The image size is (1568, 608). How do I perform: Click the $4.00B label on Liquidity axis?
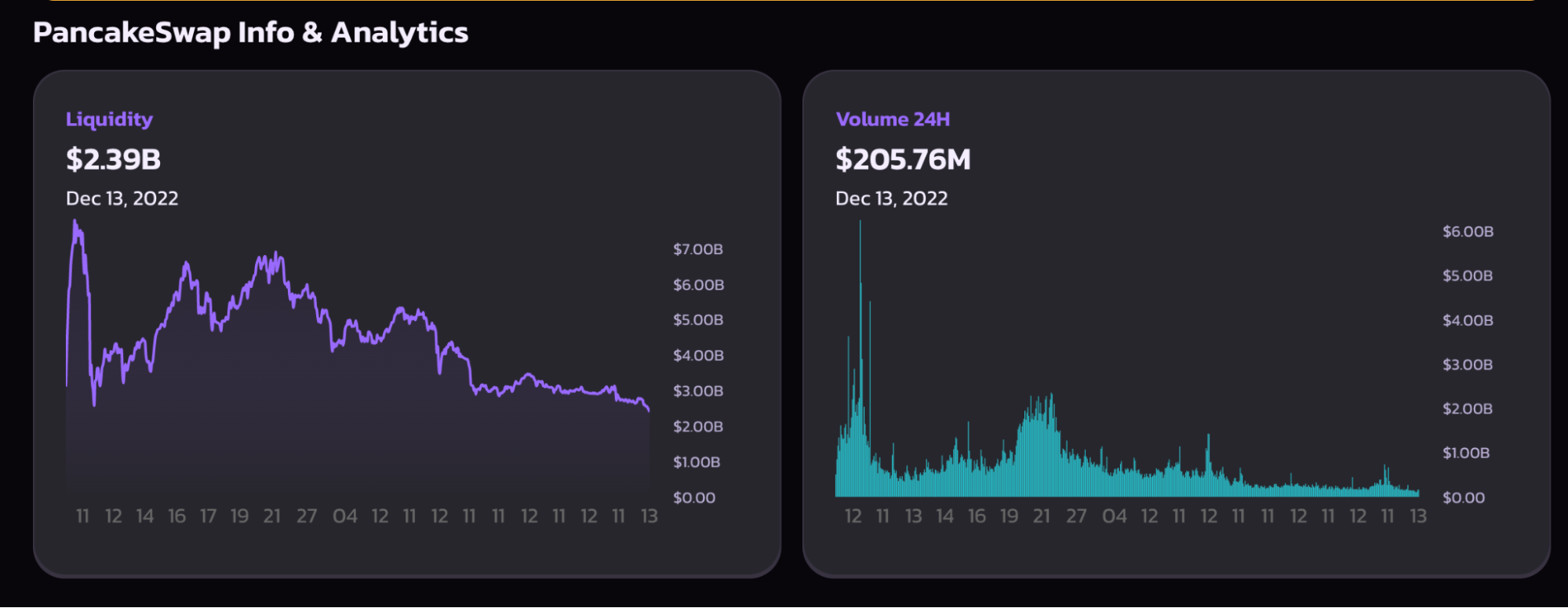(697, 355)
